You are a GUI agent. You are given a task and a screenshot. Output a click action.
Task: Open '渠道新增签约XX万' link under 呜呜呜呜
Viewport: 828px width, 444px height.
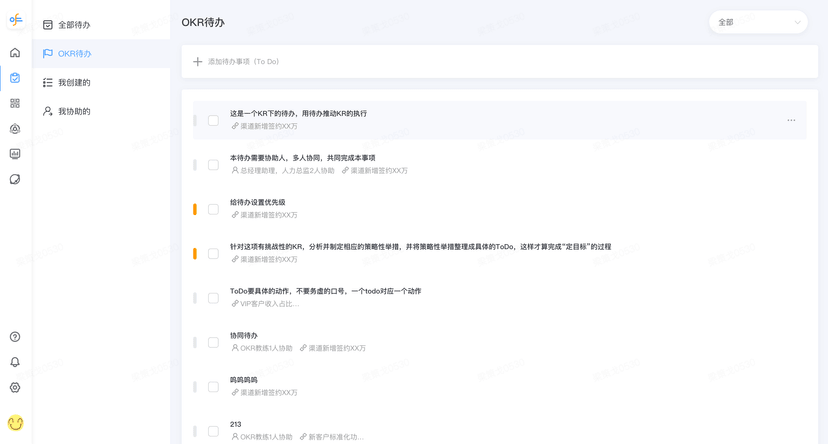pos(269,392)
